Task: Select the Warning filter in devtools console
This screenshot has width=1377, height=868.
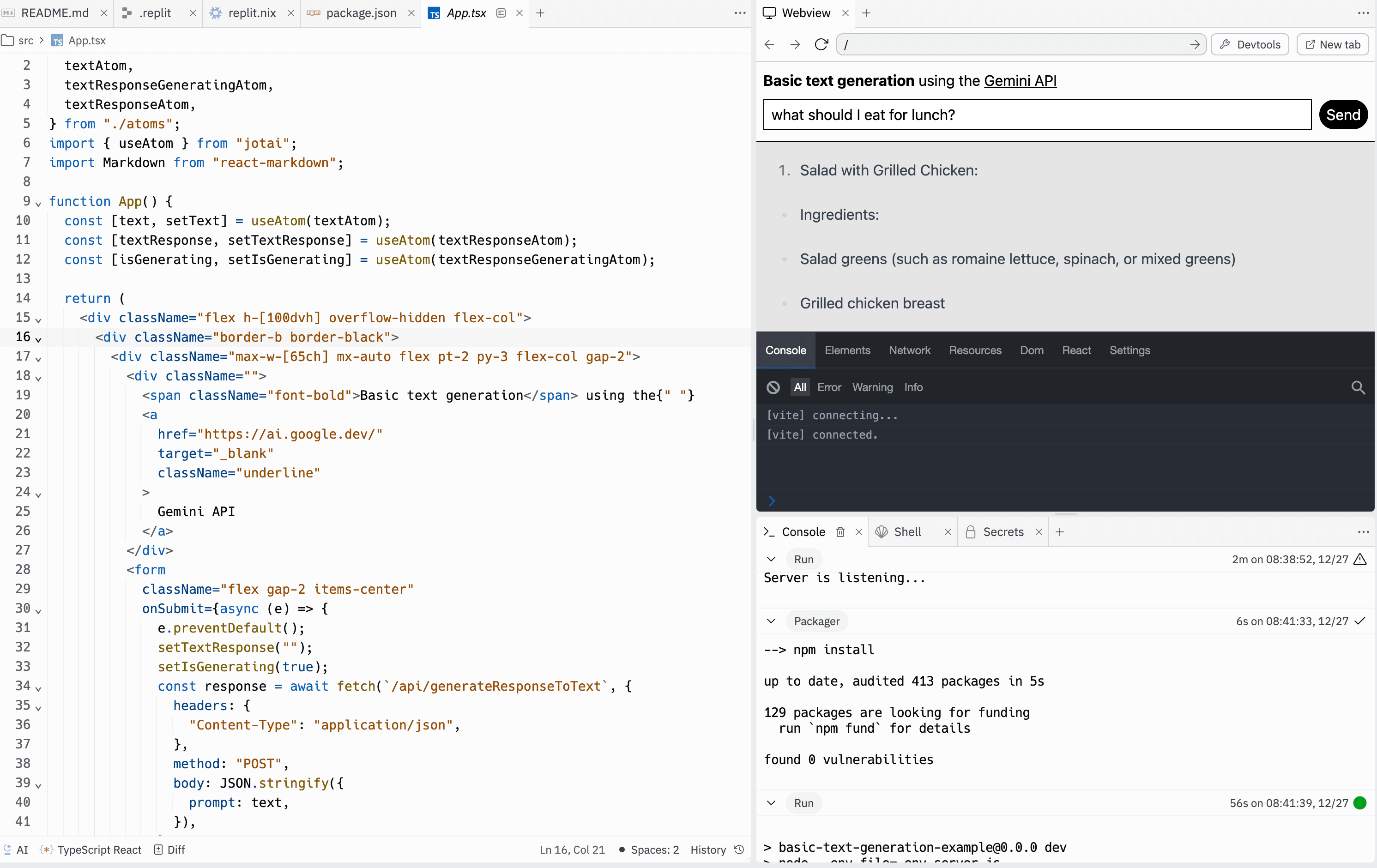Action: click(872, 387)
